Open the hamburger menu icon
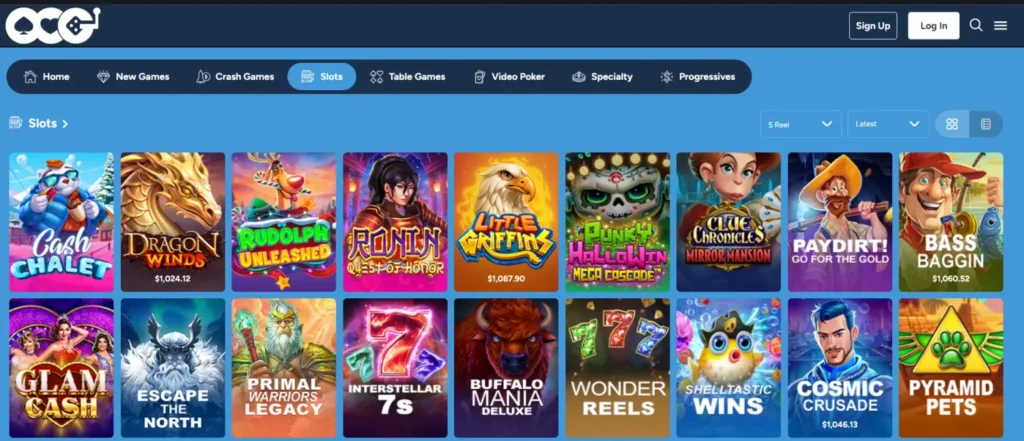The image size is (1024, 441). click(x=1000, y=25)
